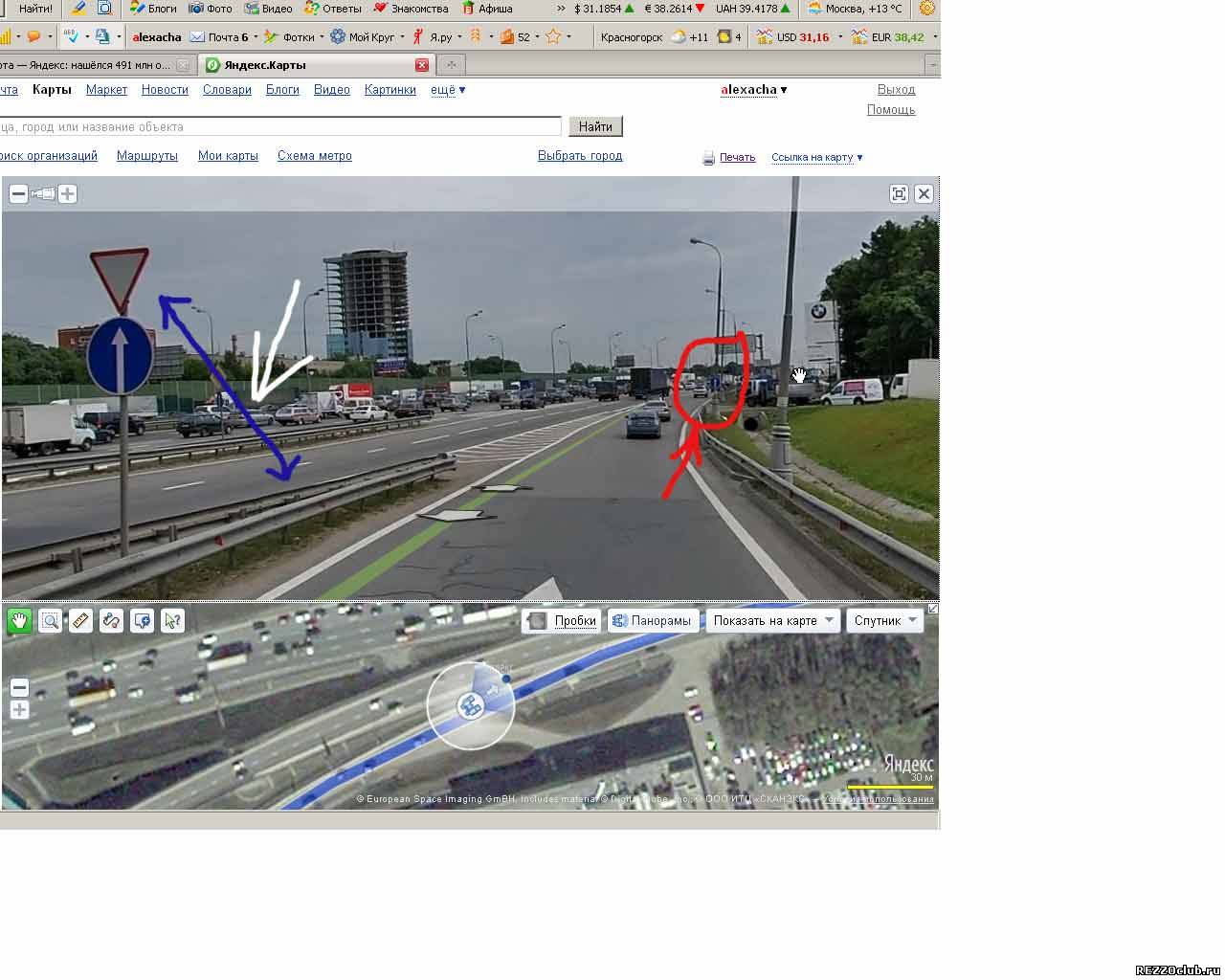Viewport: 1225px width, 980px height.
Task: Expand the ещё services dropdown
Action: coord(448,90)
